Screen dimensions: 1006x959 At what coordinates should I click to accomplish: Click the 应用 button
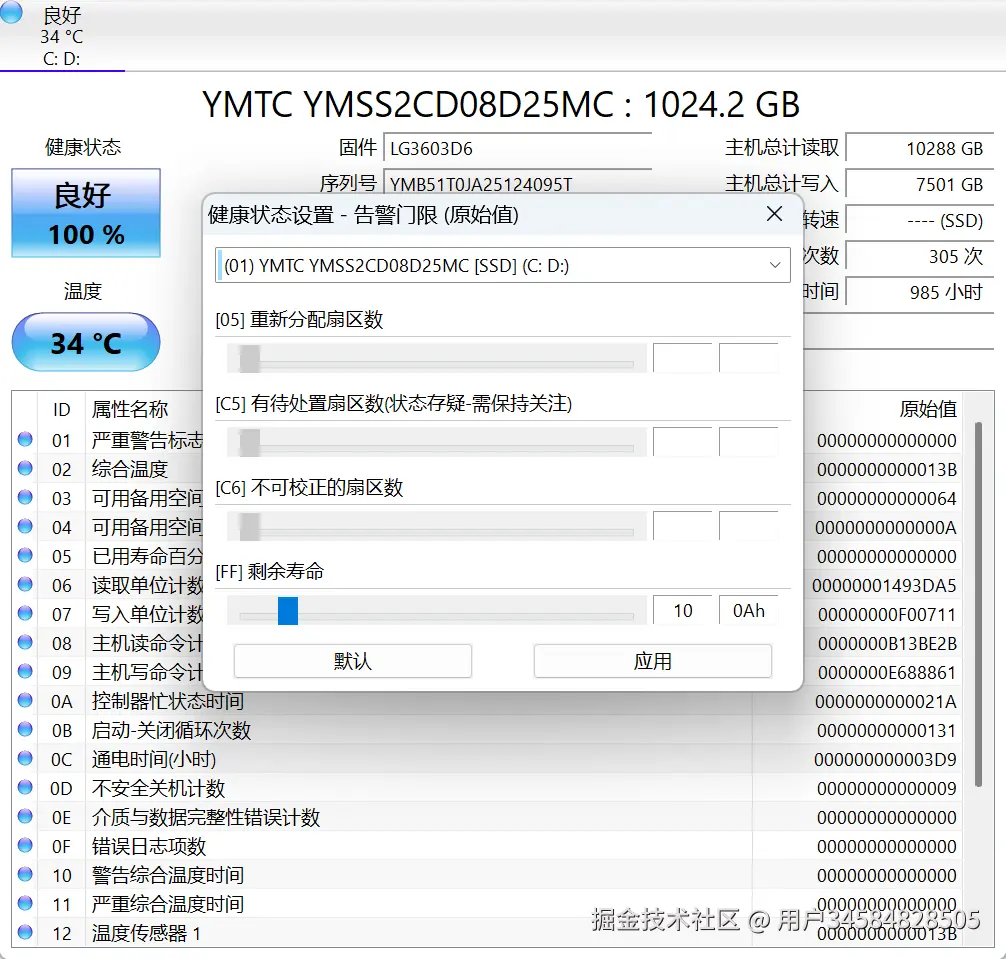coord(652,661)
